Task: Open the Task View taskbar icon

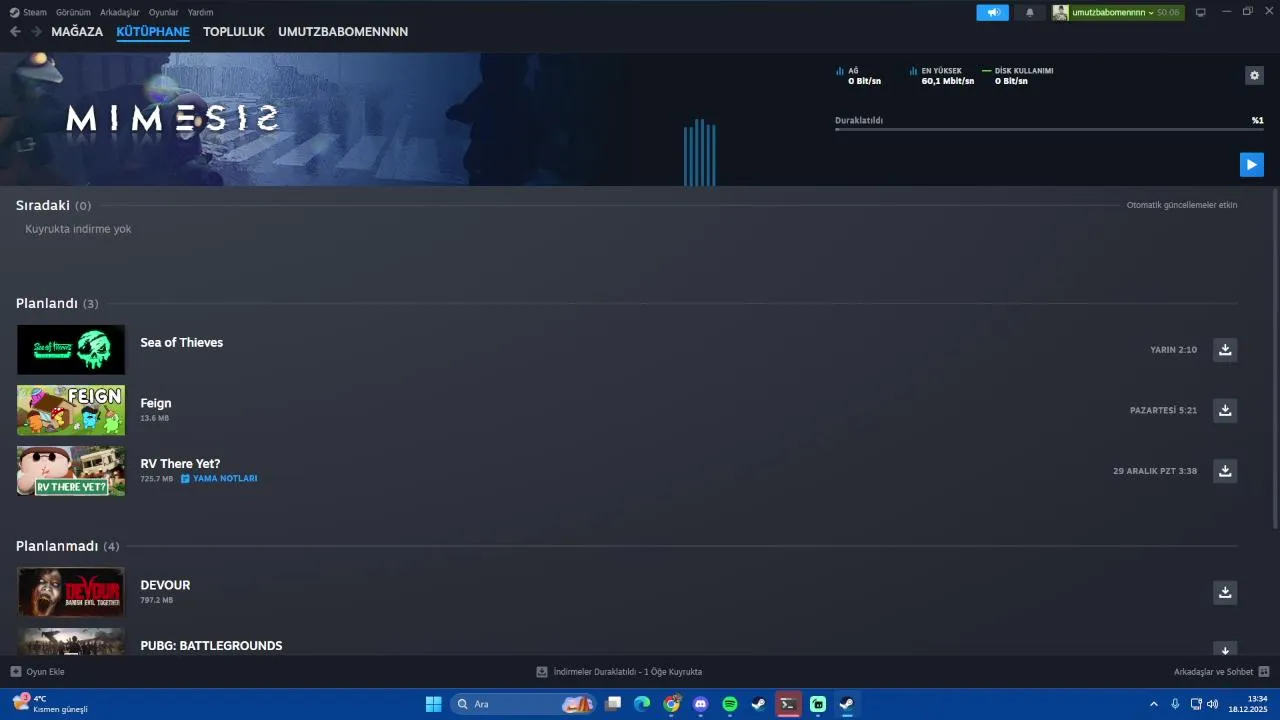Action: coord(613,704)
